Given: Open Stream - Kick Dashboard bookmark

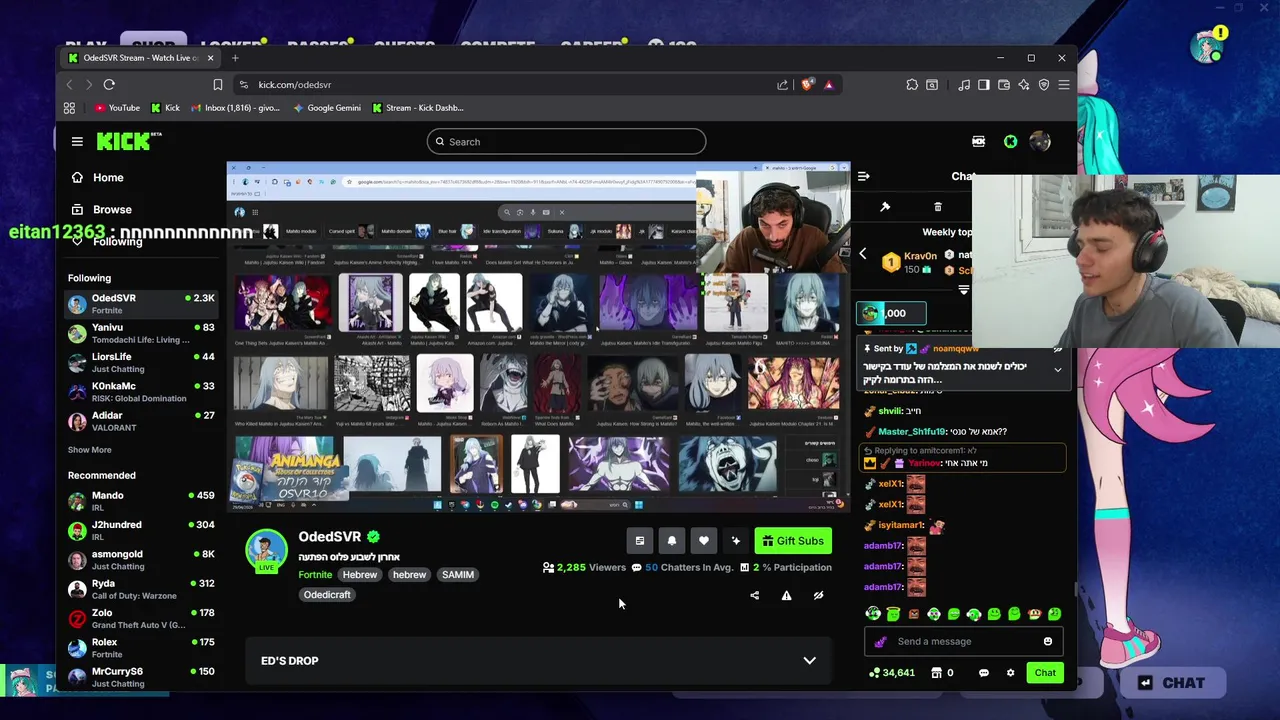Looking at the screenshot, I should [417, 108].
